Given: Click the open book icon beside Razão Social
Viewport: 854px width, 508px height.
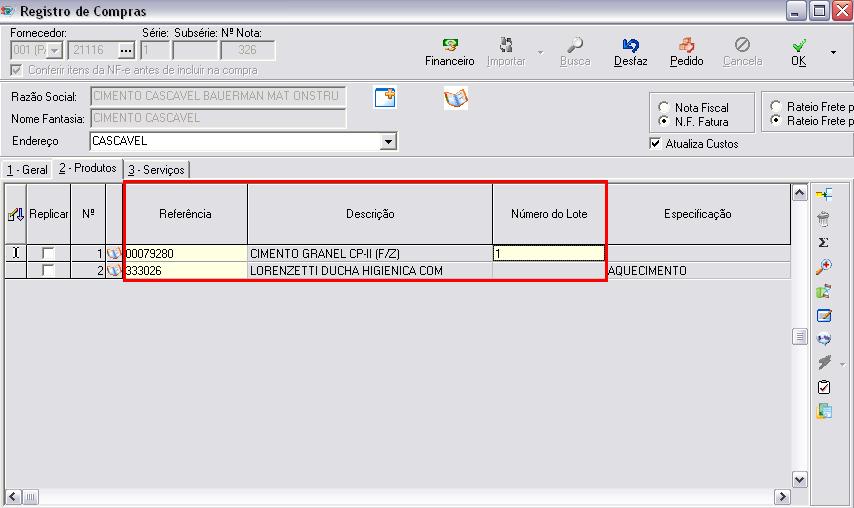Looking at the screenshot, I should point(456,98).
